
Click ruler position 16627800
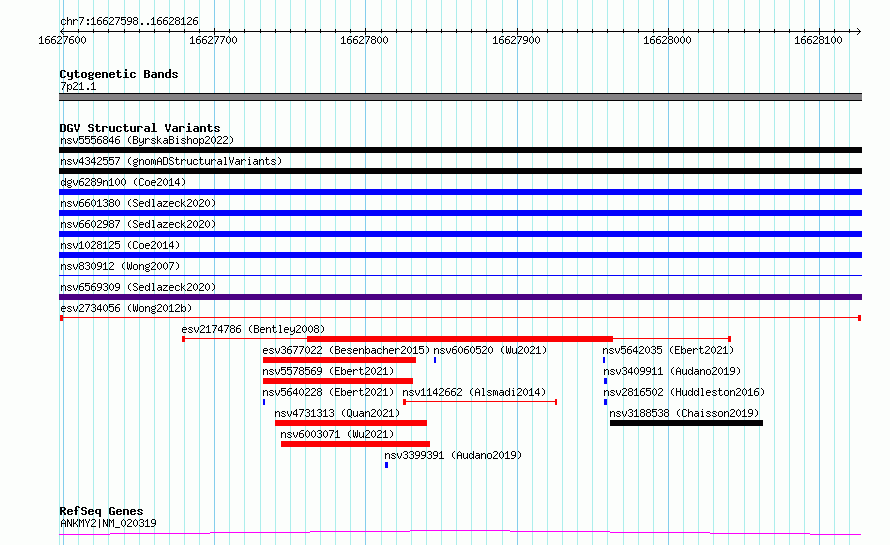[364, 40]
